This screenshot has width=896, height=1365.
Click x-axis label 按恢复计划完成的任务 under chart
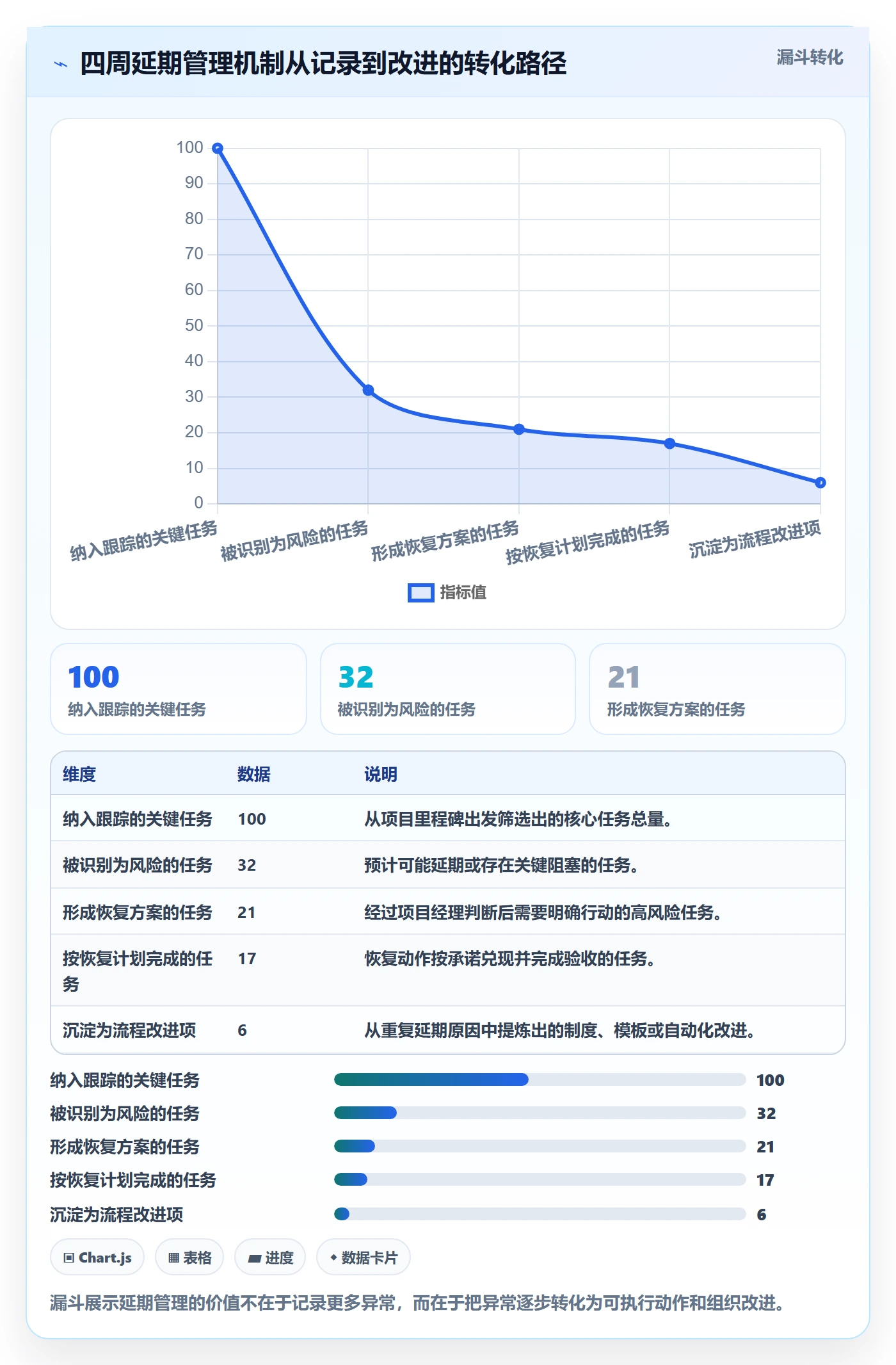coord(588,542)
